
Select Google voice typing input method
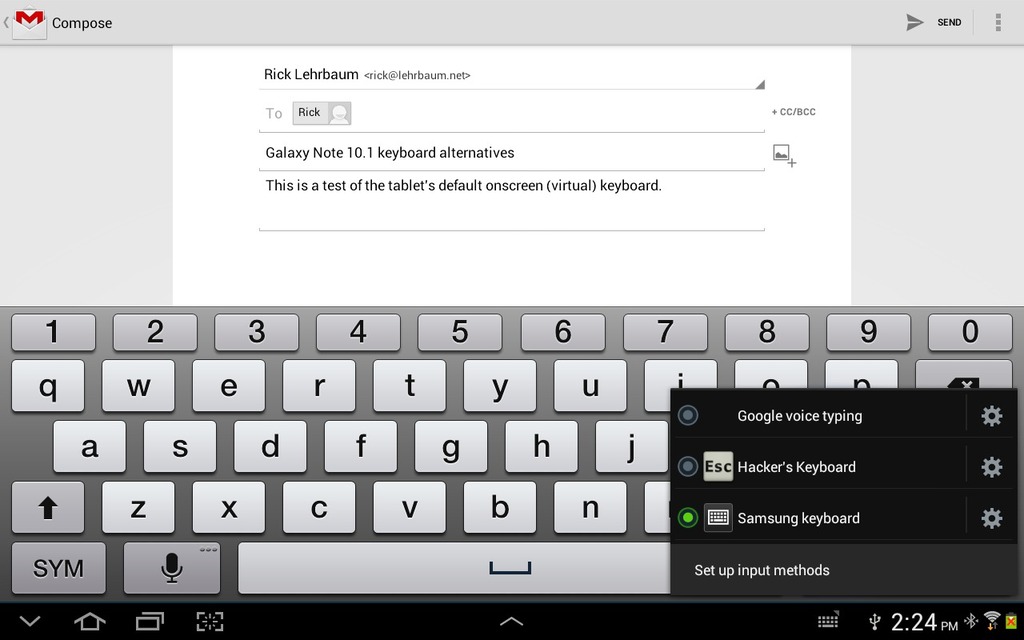pyautogui.click(x=818, y=415)
